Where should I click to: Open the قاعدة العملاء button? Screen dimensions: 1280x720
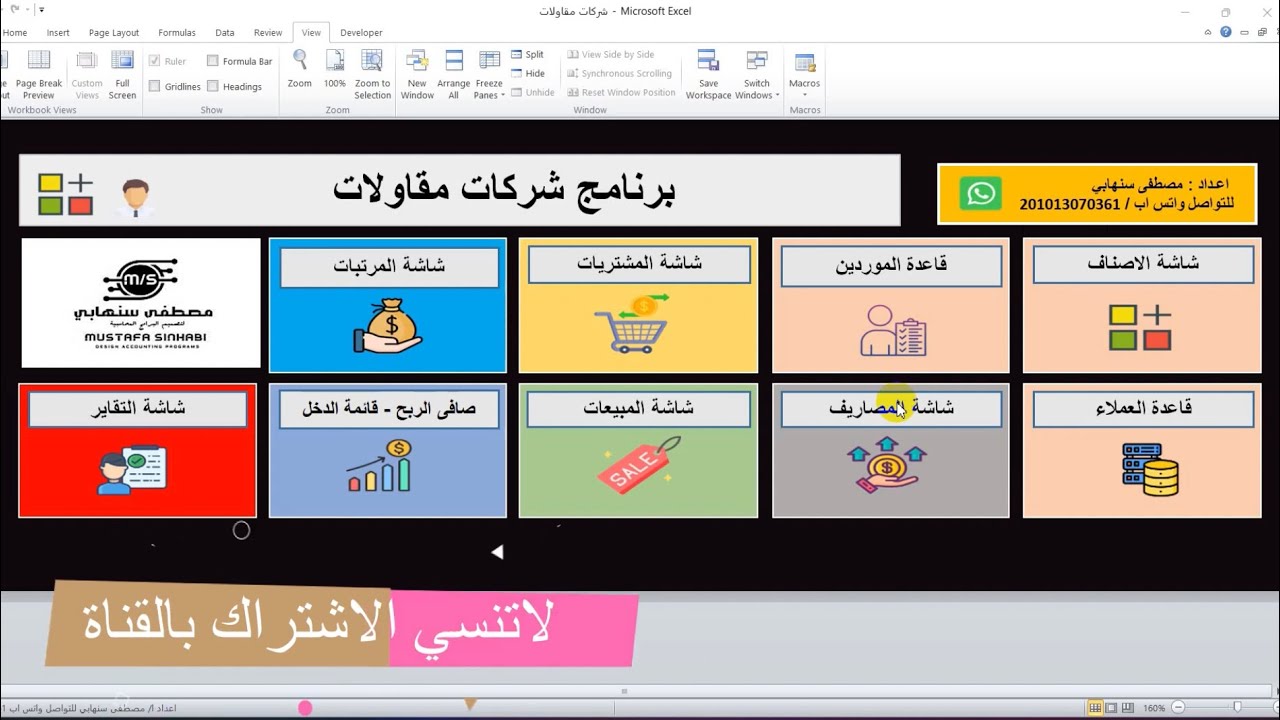point(1143,409)
